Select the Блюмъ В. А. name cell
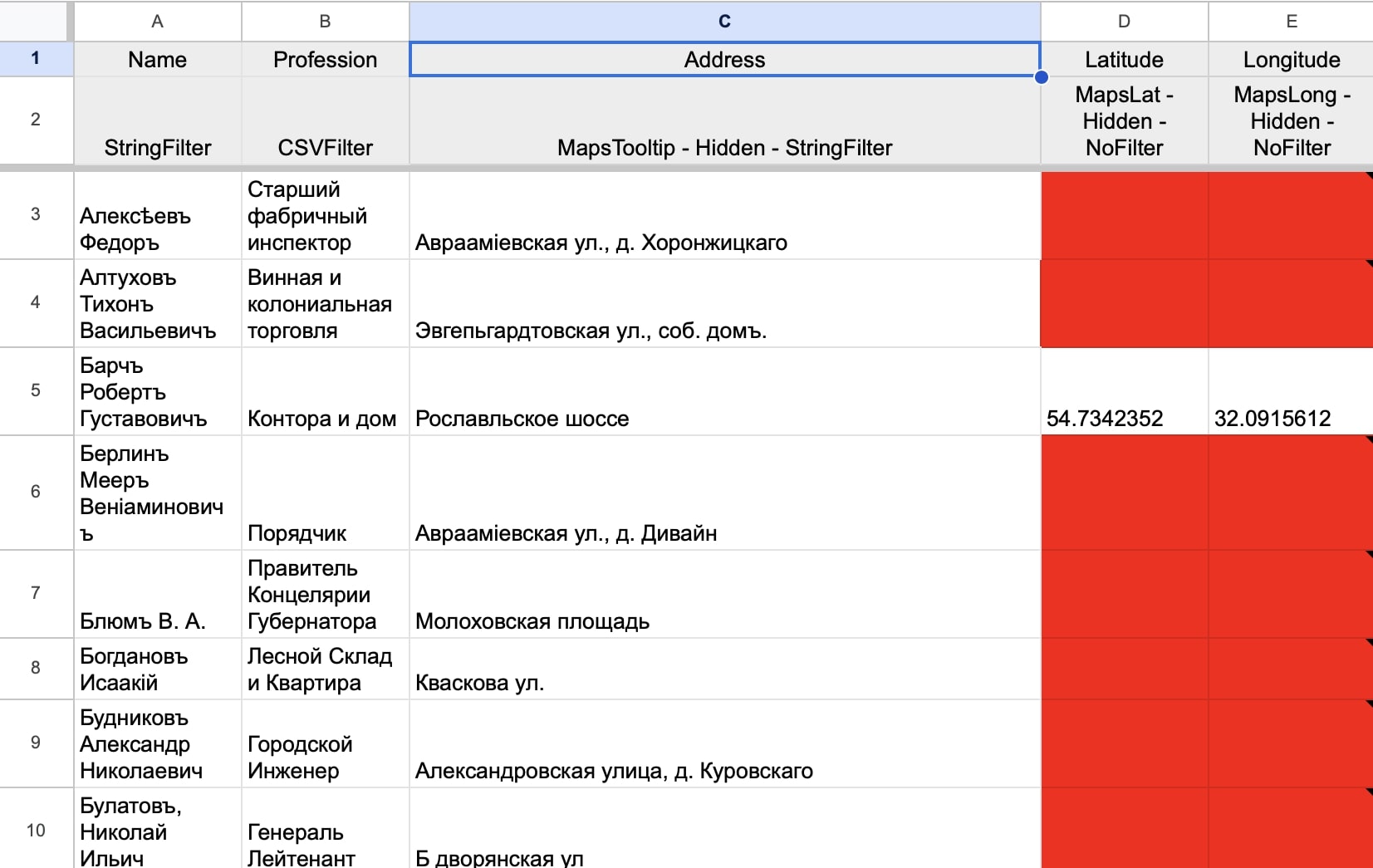The width and height of the screenshot is (1373, 868). coord(158,594)
